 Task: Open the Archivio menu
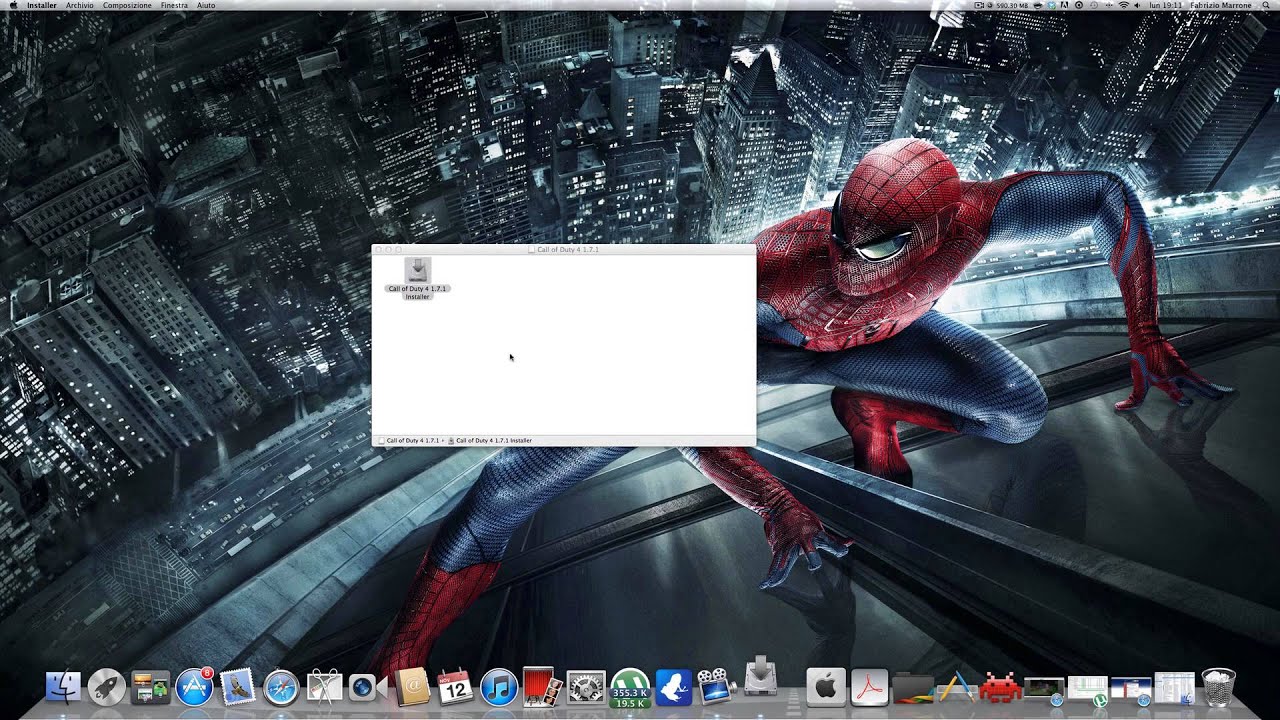[x=80, y=5]
